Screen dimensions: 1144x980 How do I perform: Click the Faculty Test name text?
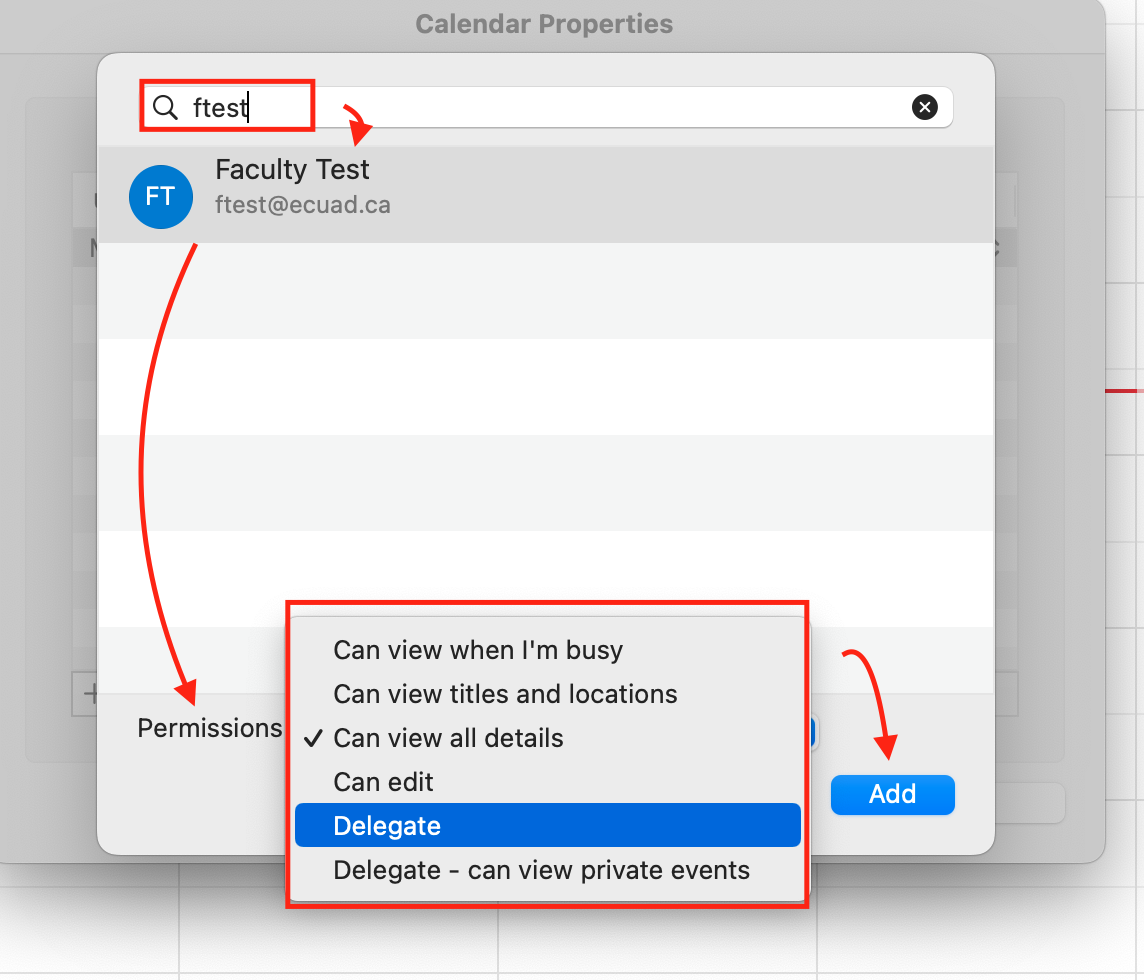(x=292, y=169)
